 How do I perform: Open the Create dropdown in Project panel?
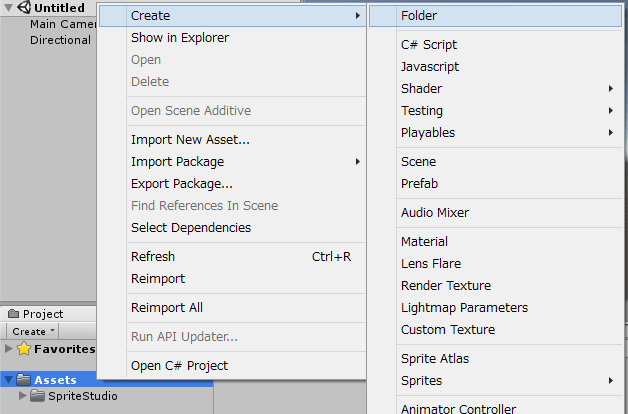pyautogui.click(x=32, y=331)
